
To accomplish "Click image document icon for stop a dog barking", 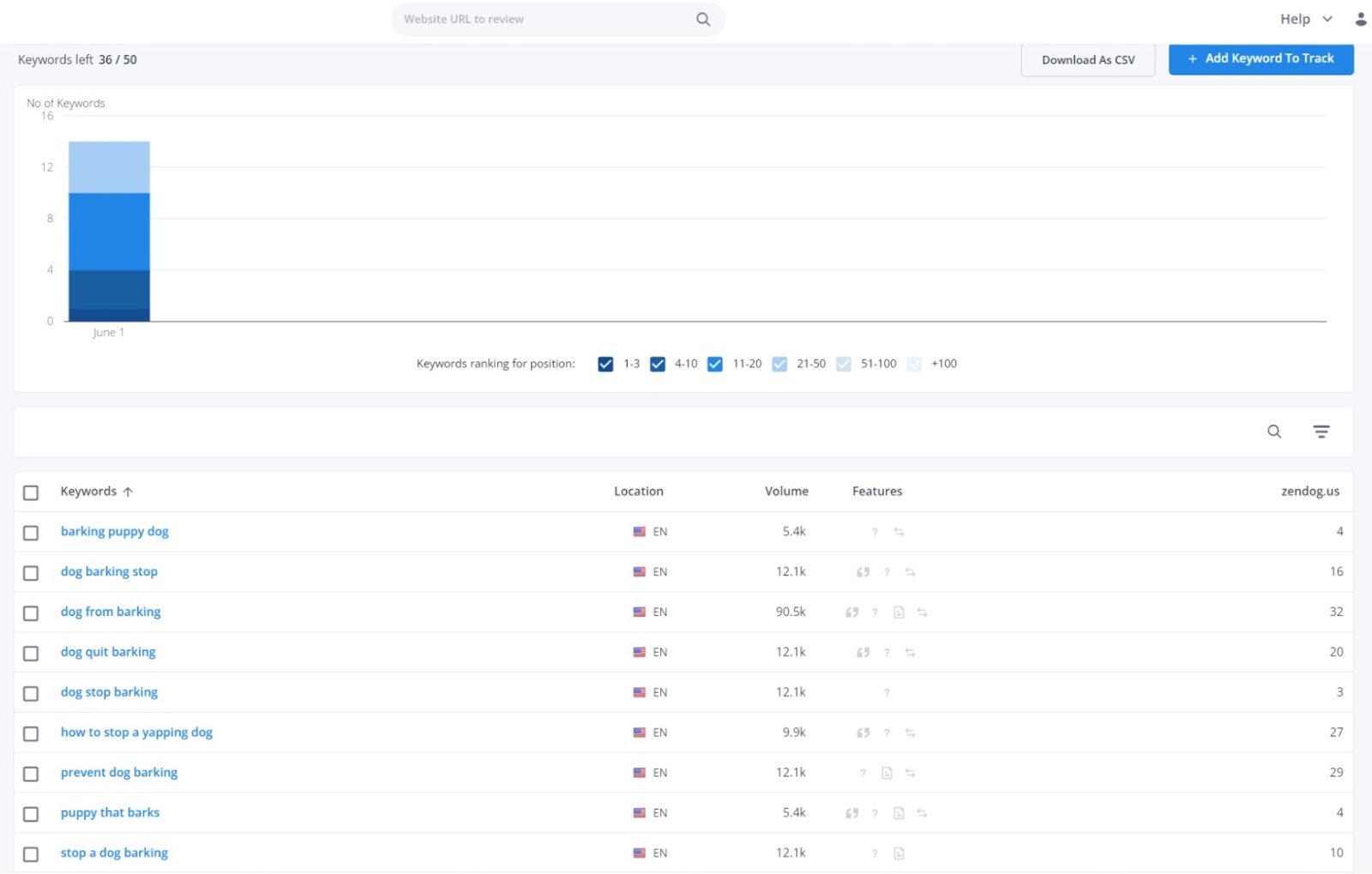I will tap(899, 853).
